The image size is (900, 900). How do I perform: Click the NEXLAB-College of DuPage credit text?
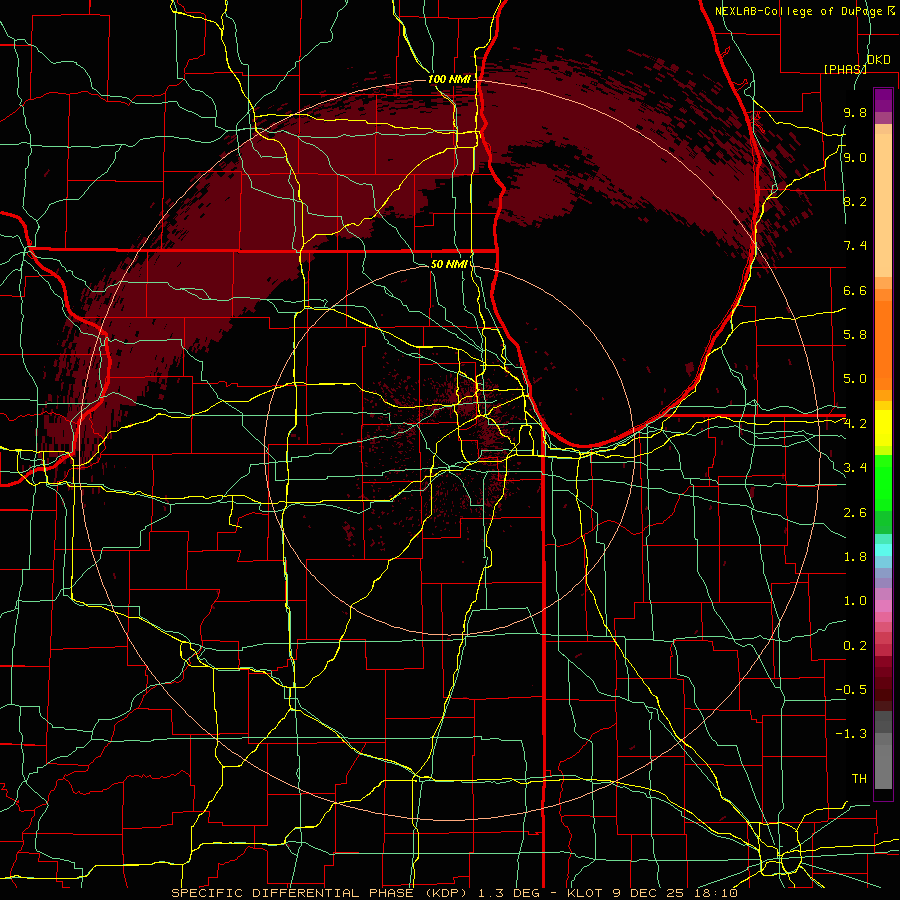click(798, 11)
